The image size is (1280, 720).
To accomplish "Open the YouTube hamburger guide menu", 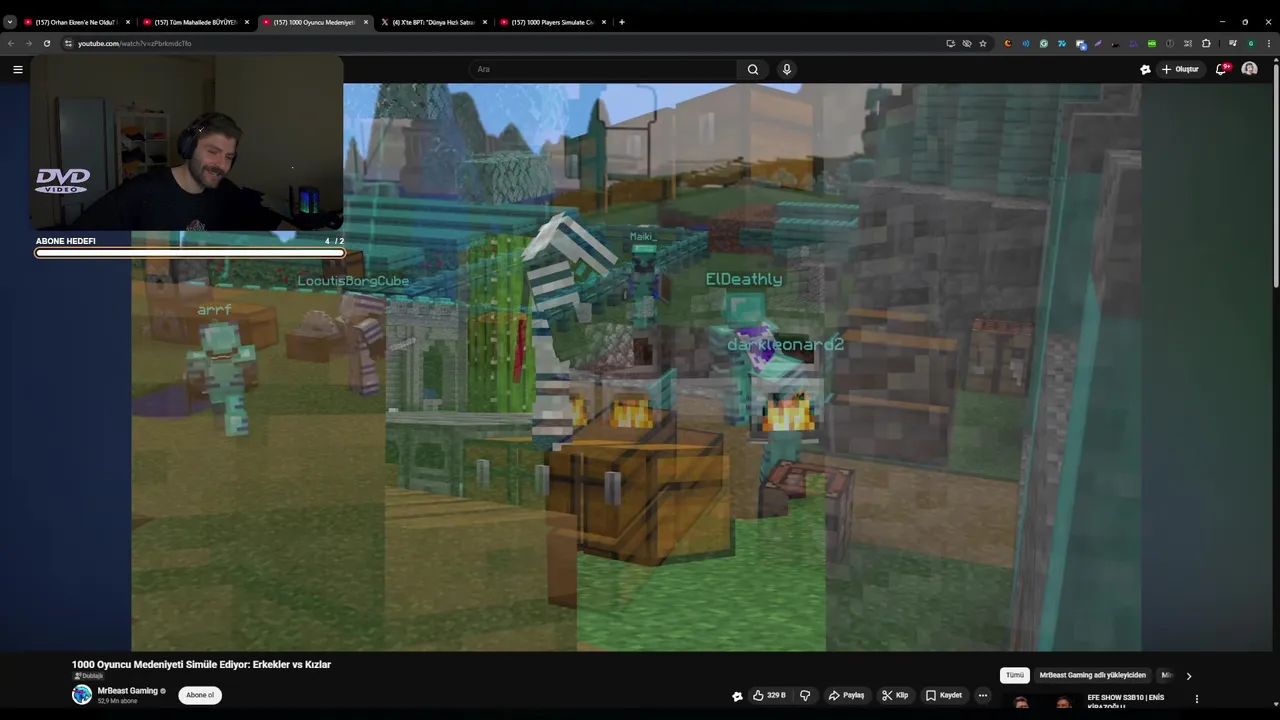I will (x=17, y=69).
